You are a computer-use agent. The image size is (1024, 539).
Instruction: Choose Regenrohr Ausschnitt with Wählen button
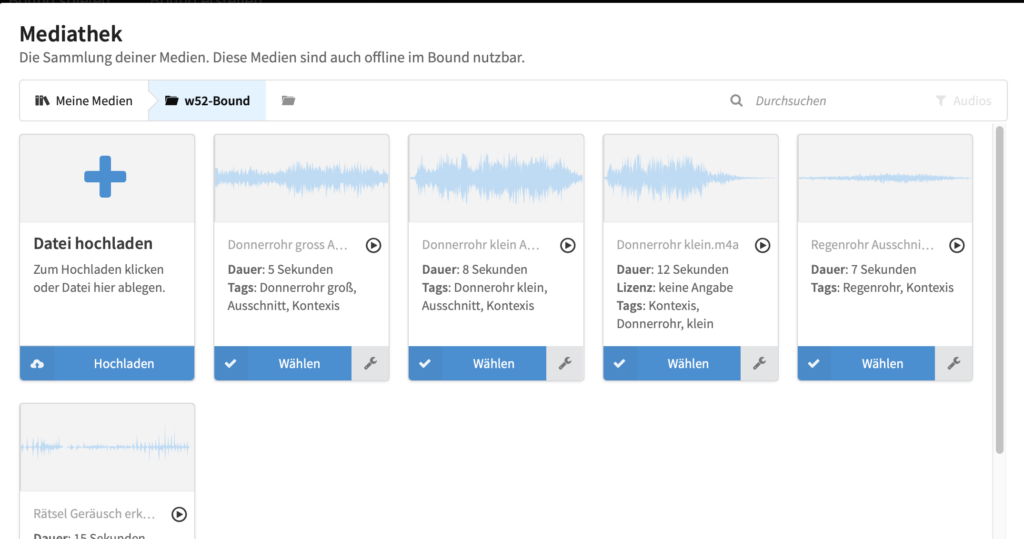coord(882,364)
